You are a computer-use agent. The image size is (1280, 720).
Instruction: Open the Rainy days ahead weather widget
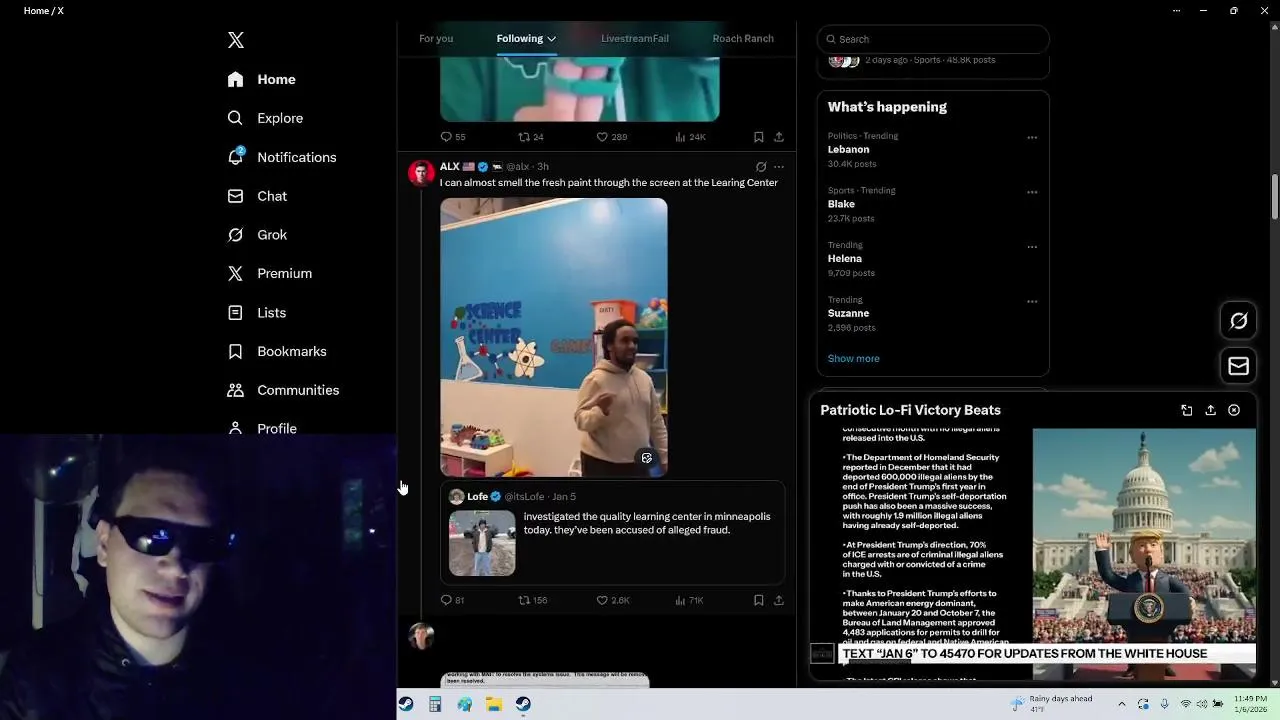tap(1051, 703)
